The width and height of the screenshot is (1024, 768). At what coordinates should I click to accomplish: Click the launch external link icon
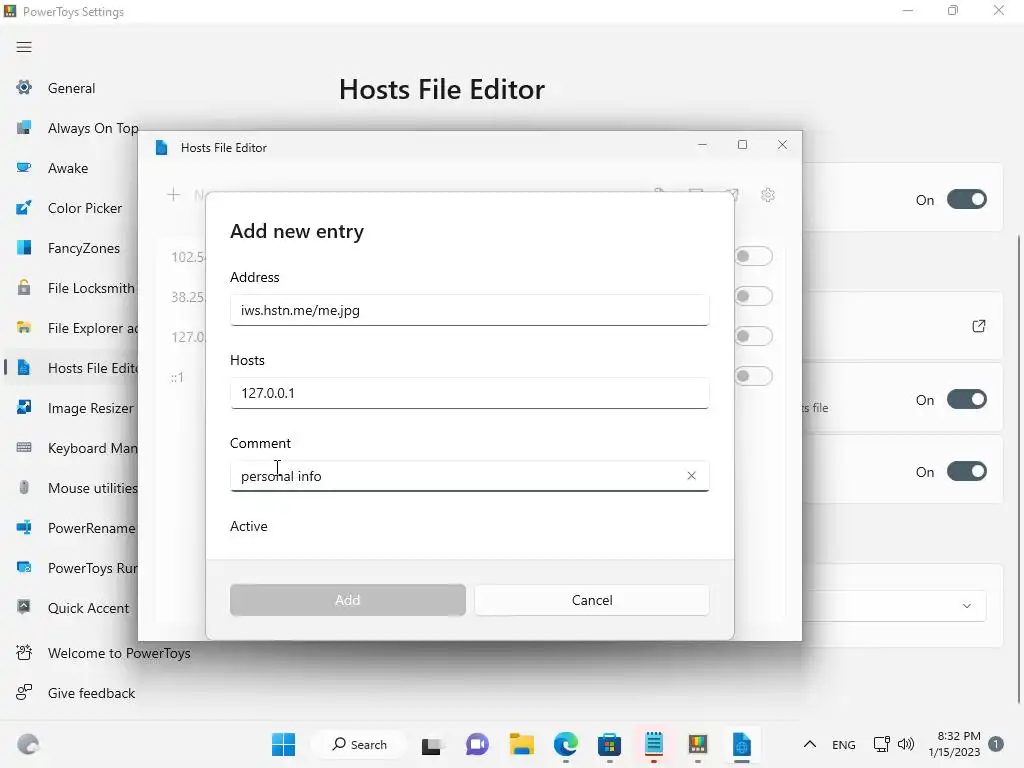coord(978,326)
